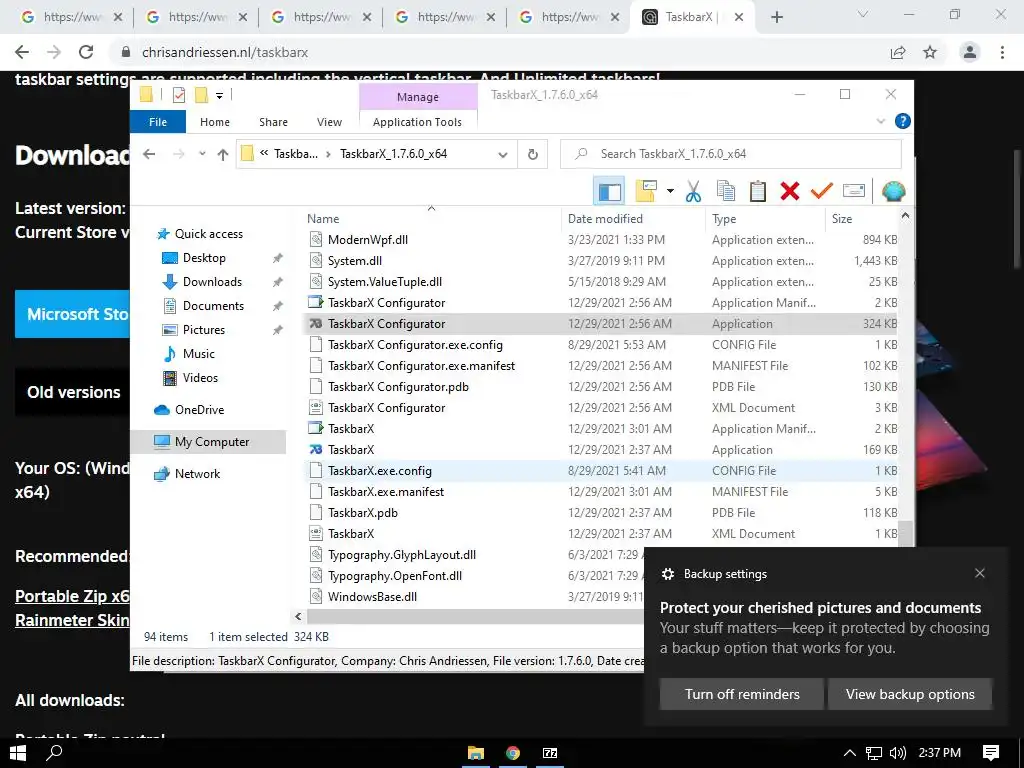Open the Action Center notification icon
Screen dimensions: 1024x768
(x=991, y=753)
